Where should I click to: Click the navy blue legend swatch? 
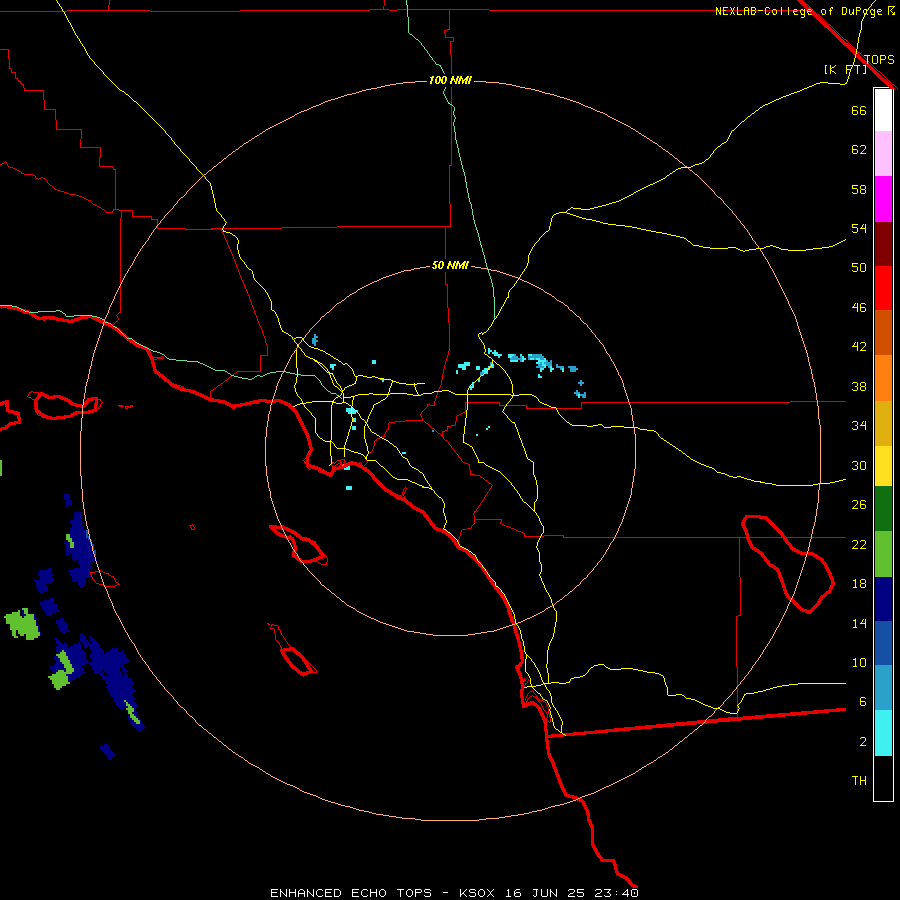point(883,599)
